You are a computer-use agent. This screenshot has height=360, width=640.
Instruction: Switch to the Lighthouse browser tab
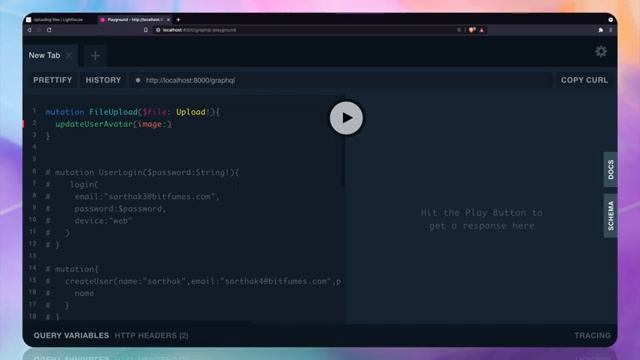click(x=59, y=20)
